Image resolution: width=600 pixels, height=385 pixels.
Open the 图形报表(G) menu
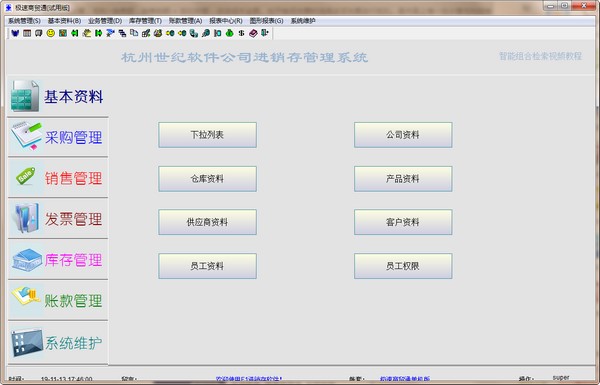(x=266, y=21)
